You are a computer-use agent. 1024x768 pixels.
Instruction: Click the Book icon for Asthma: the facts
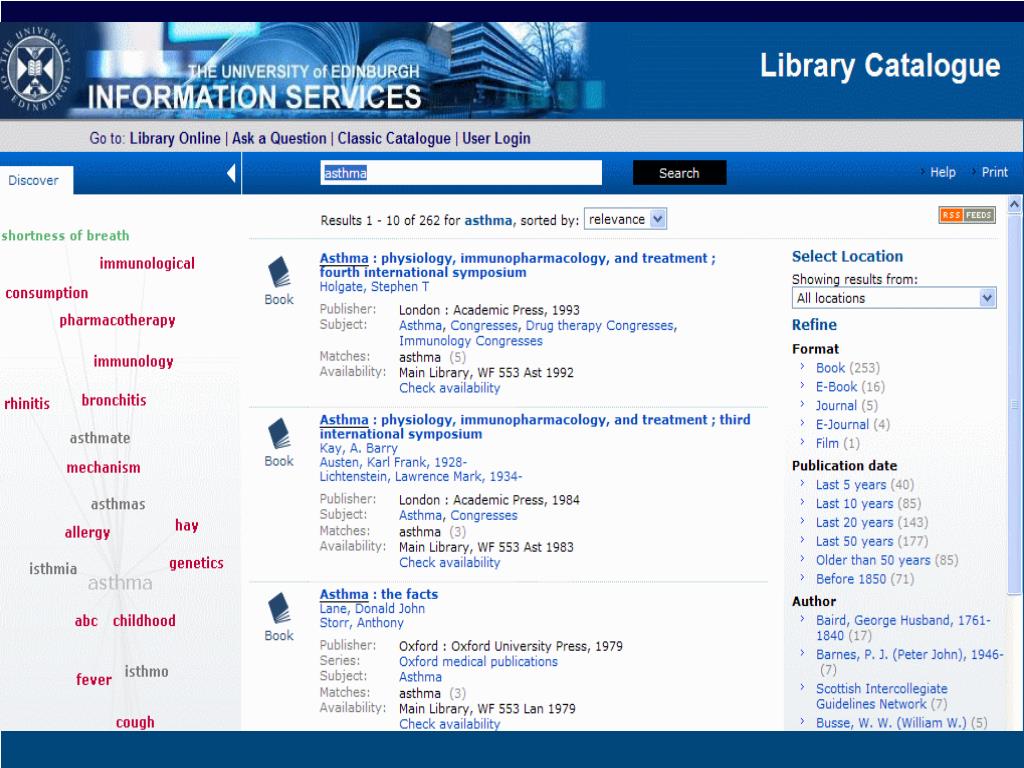click(x=279, y=608)
